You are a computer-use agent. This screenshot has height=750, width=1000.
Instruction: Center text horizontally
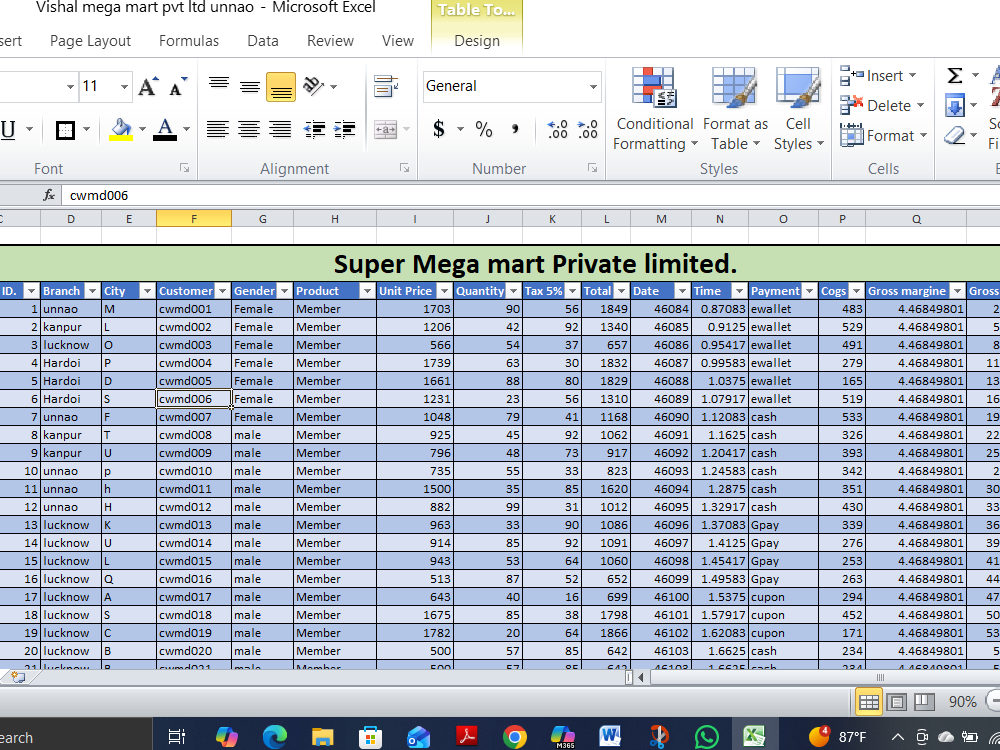click(249, 129)
